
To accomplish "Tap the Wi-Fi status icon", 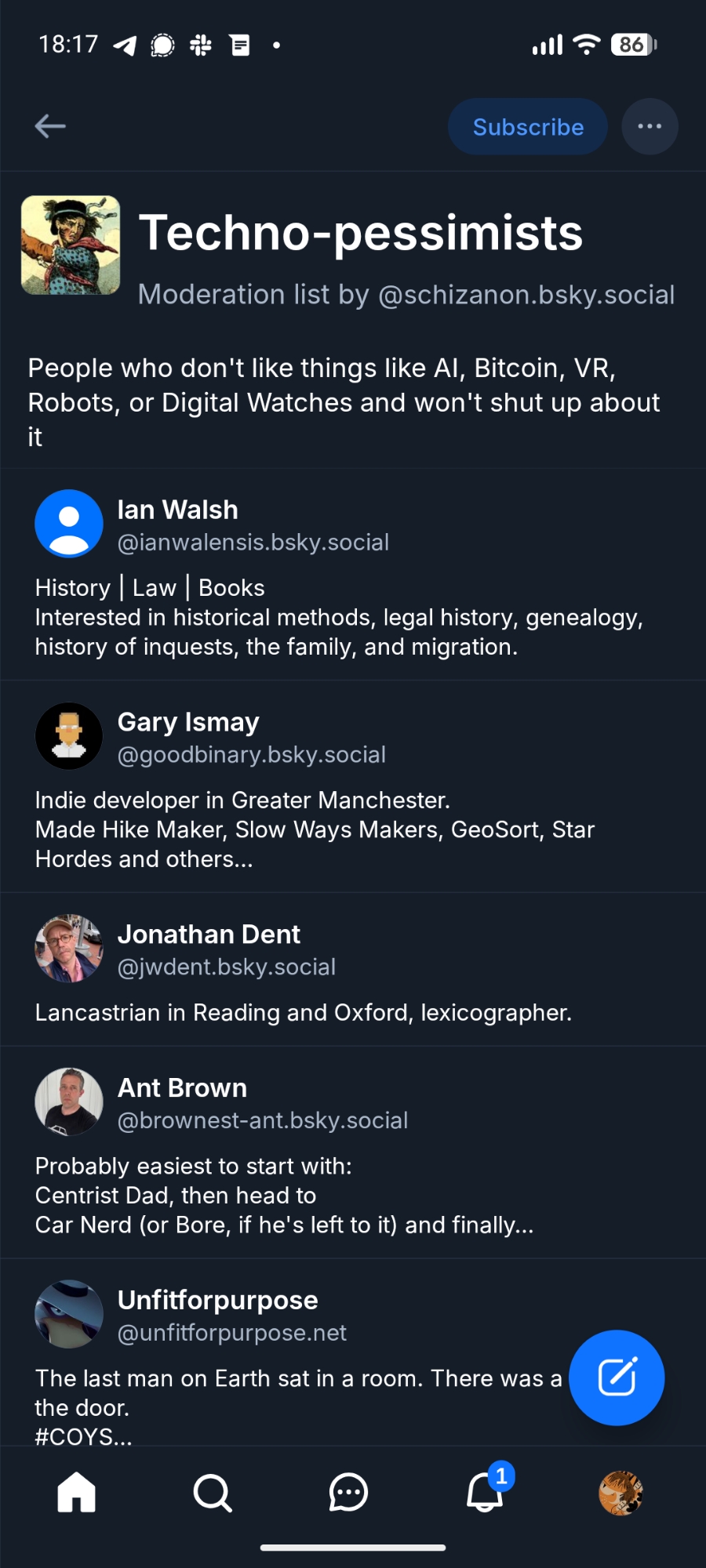I will 586,45.
